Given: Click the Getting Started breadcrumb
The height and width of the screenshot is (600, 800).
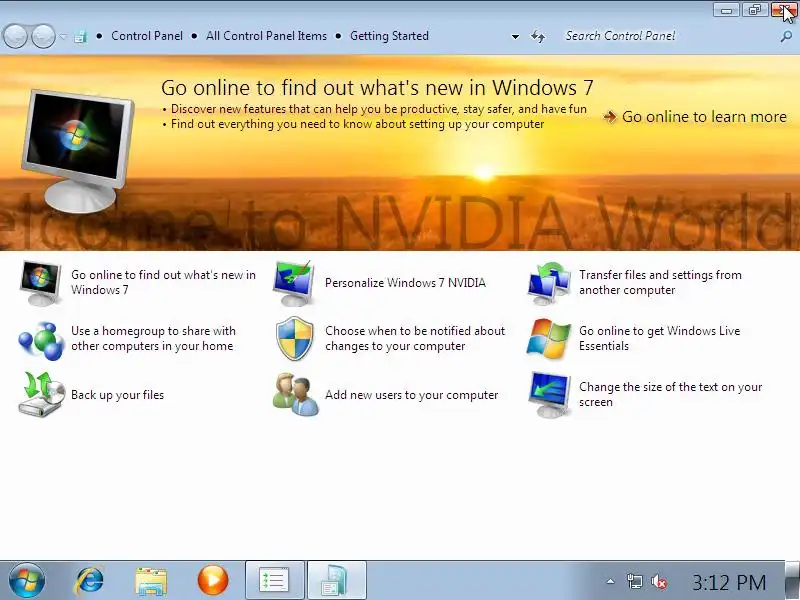Looking at the screenshot, I should (389, 36).
